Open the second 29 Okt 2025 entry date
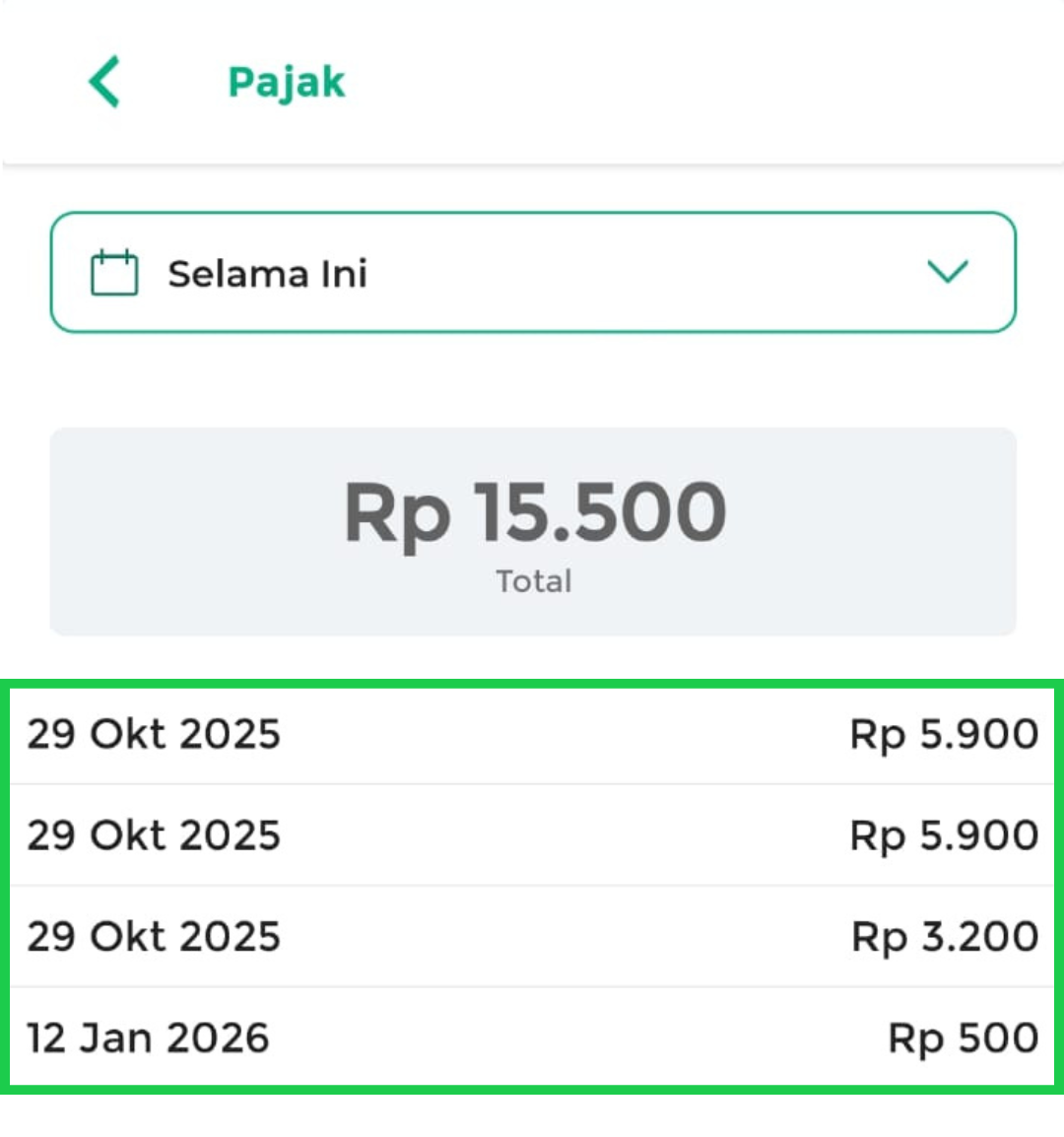The image size is (1064, 1137). click(154, 836)
